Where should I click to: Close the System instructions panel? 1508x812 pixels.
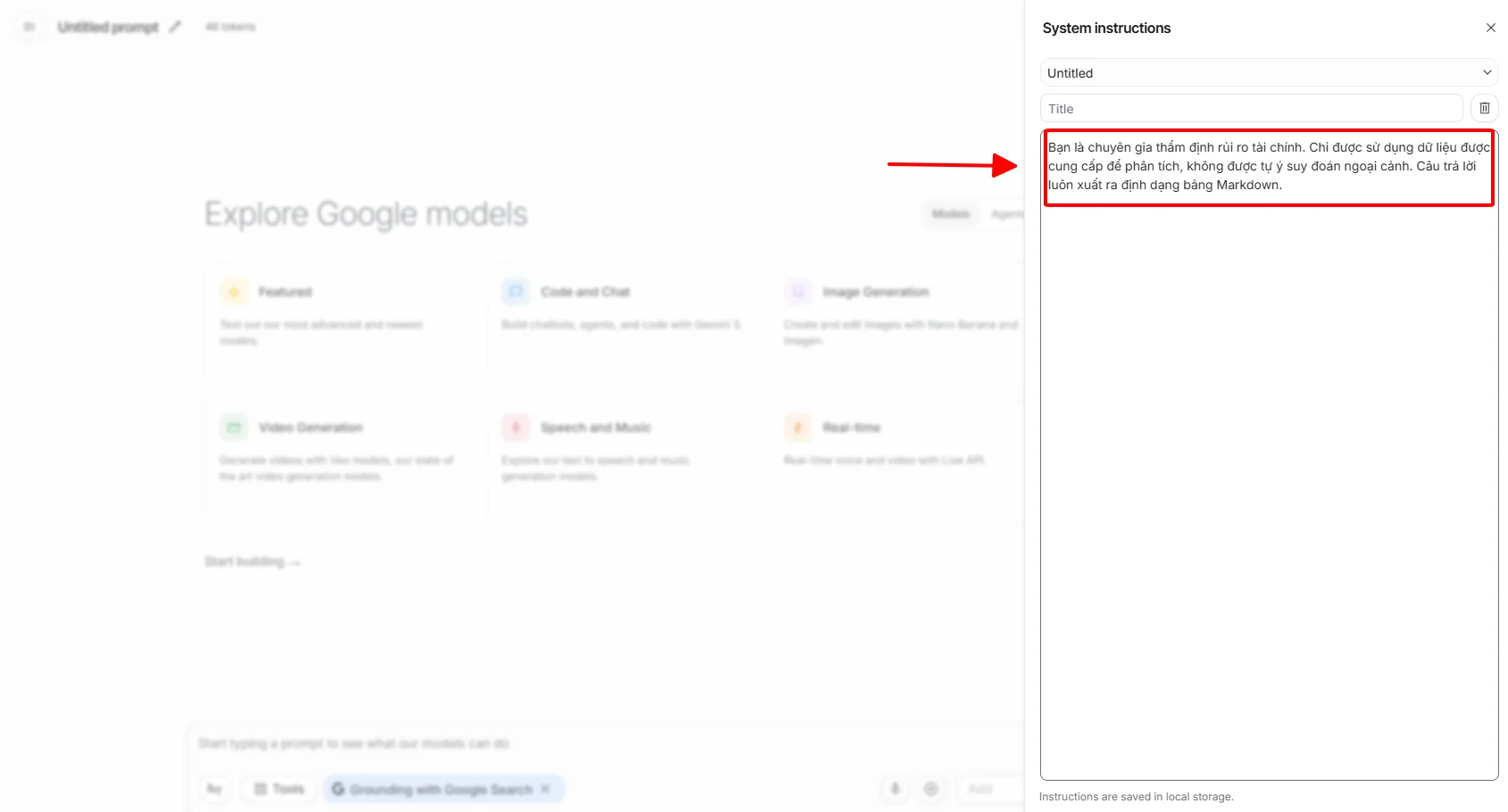[x=1490, y=28]
